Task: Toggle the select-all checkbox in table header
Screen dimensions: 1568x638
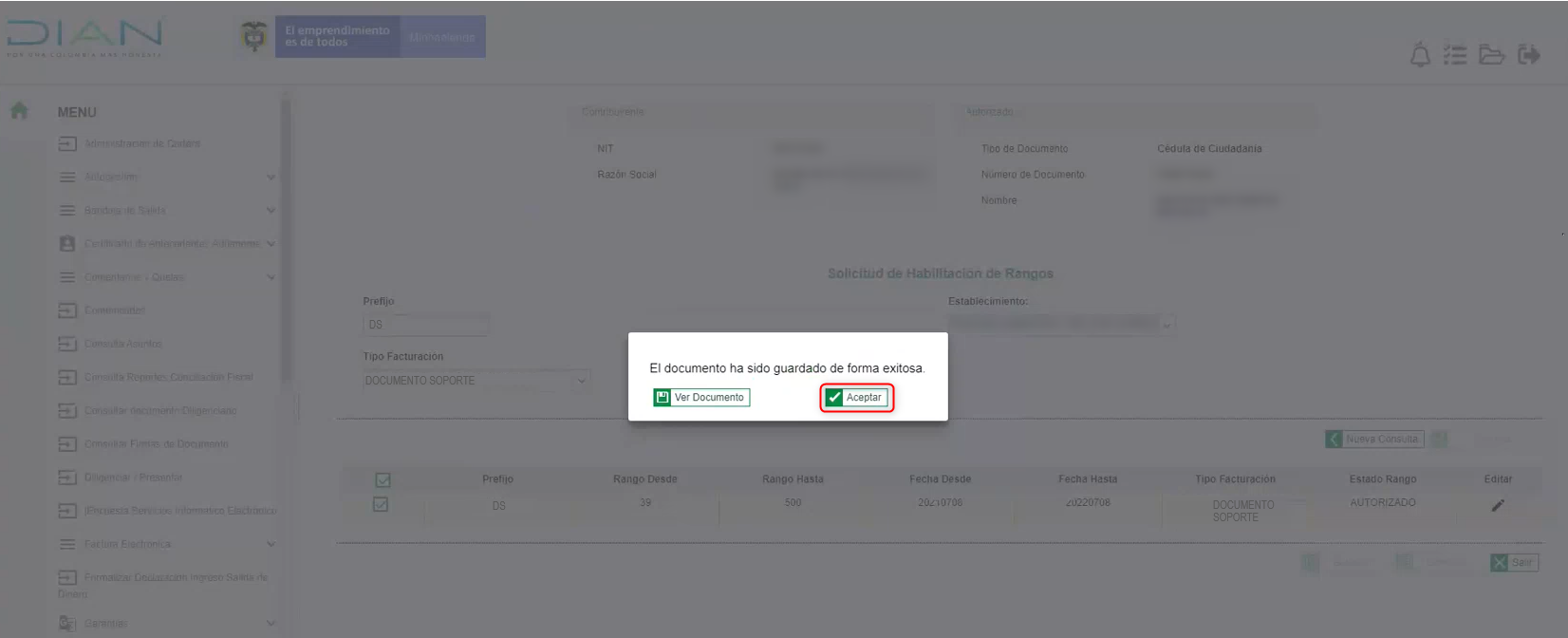Action: pyautogui.click(x=383, y=480)
